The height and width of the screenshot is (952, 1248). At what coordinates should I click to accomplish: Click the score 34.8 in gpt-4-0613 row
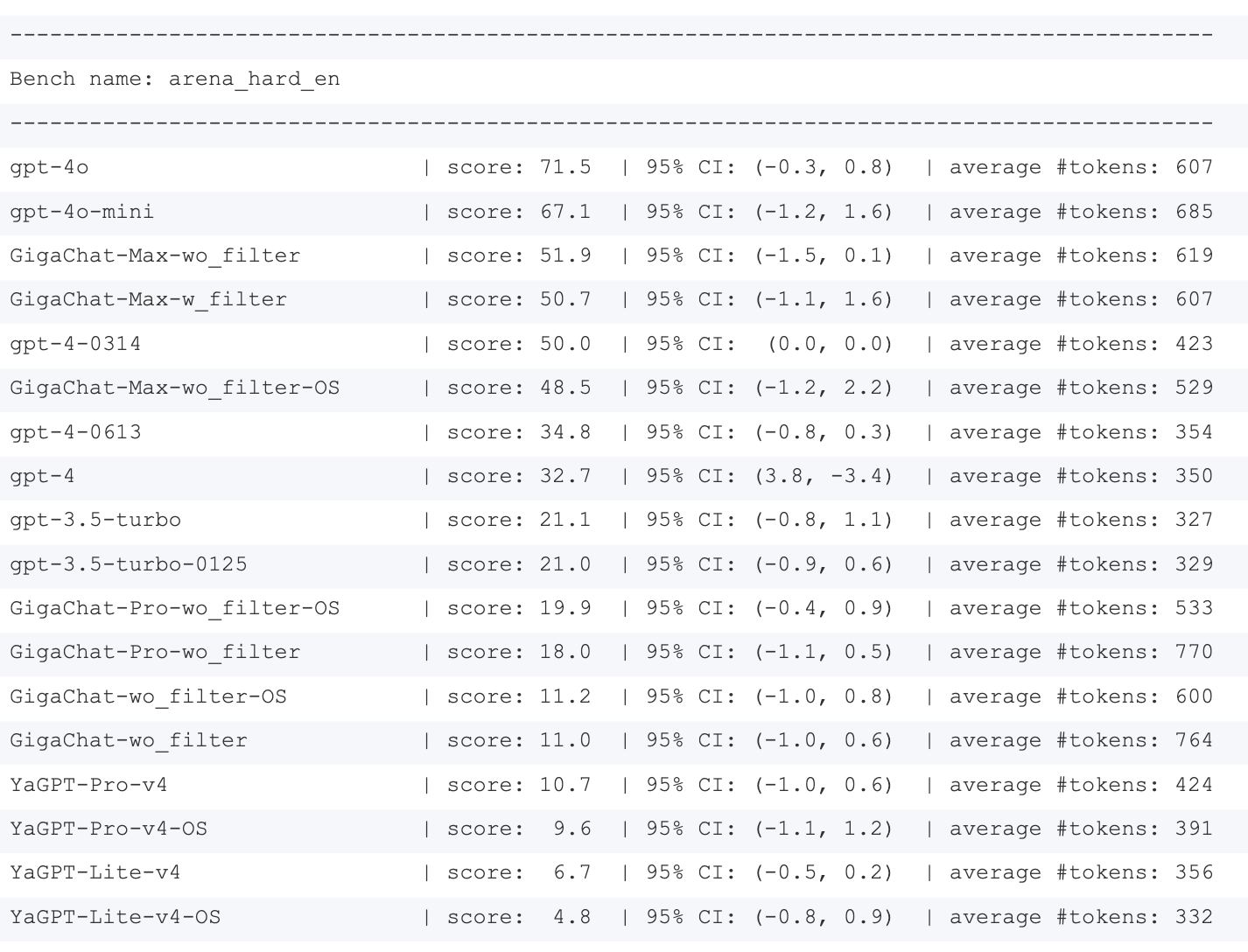click(x=565, y=432)
